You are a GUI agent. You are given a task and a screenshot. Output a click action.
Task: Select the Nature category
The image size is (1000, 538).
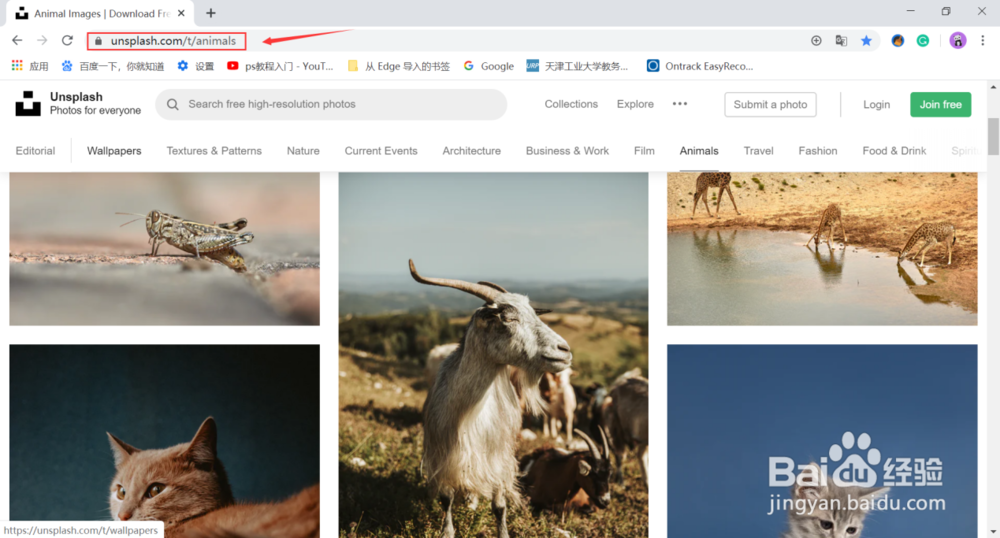[x=303, y=151]
